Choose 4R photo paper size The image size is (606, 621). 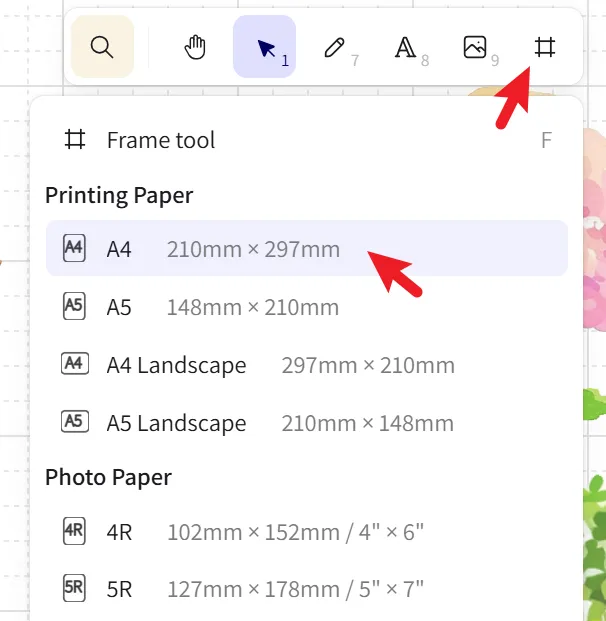tap(307, 531)
